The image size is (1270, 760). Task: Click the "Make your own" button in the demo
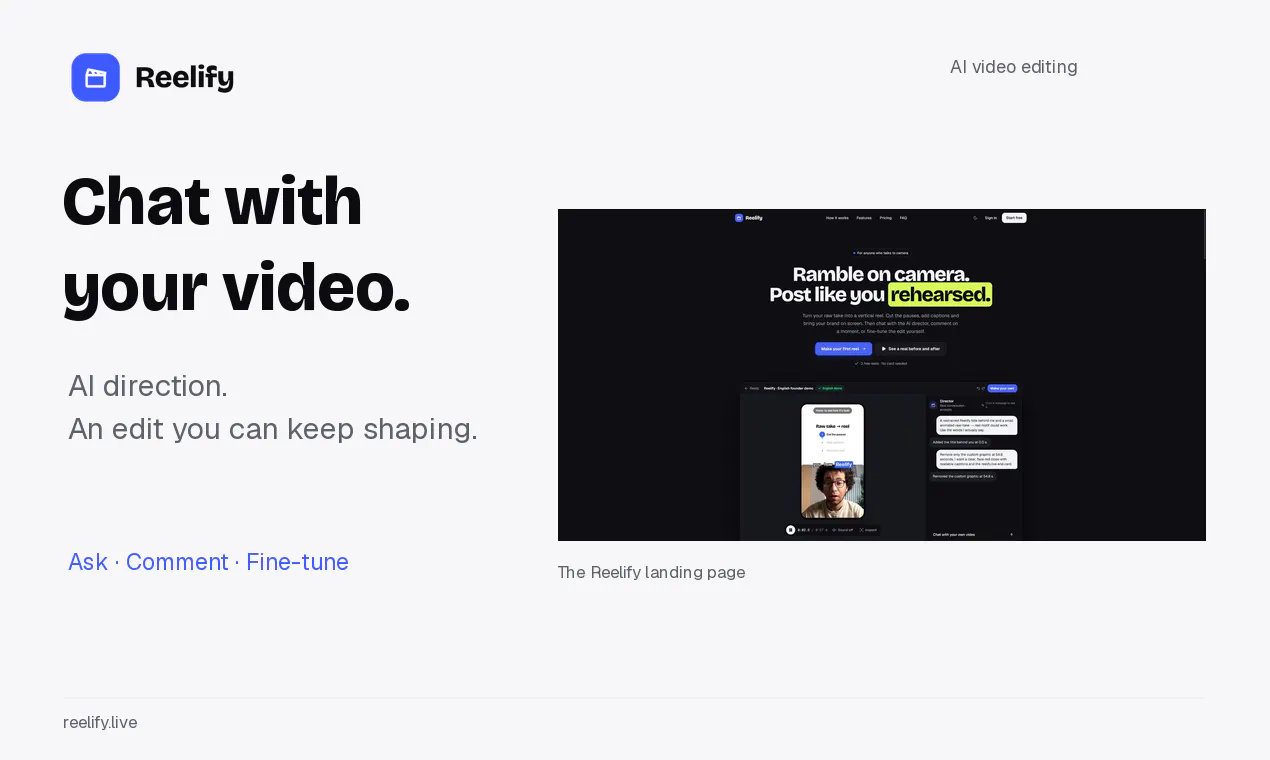(x=1003, y=388)
